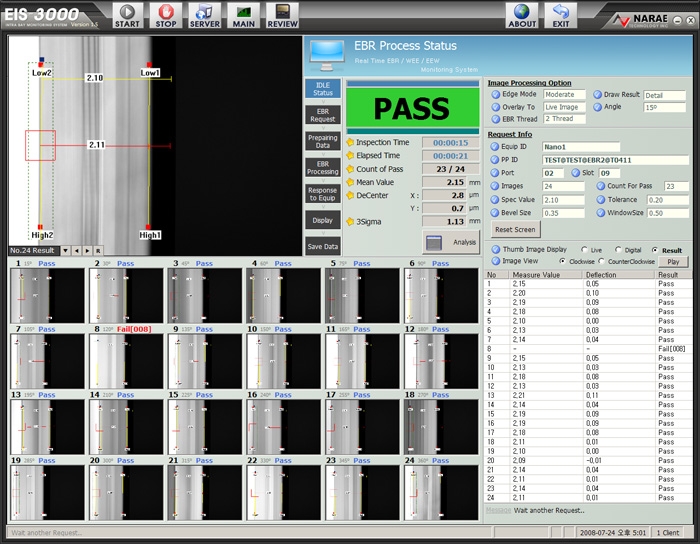The height and width of the screenshot is (544, 700).
Task: Switch to the MAIN screen
Action: (x=243, y=16)
